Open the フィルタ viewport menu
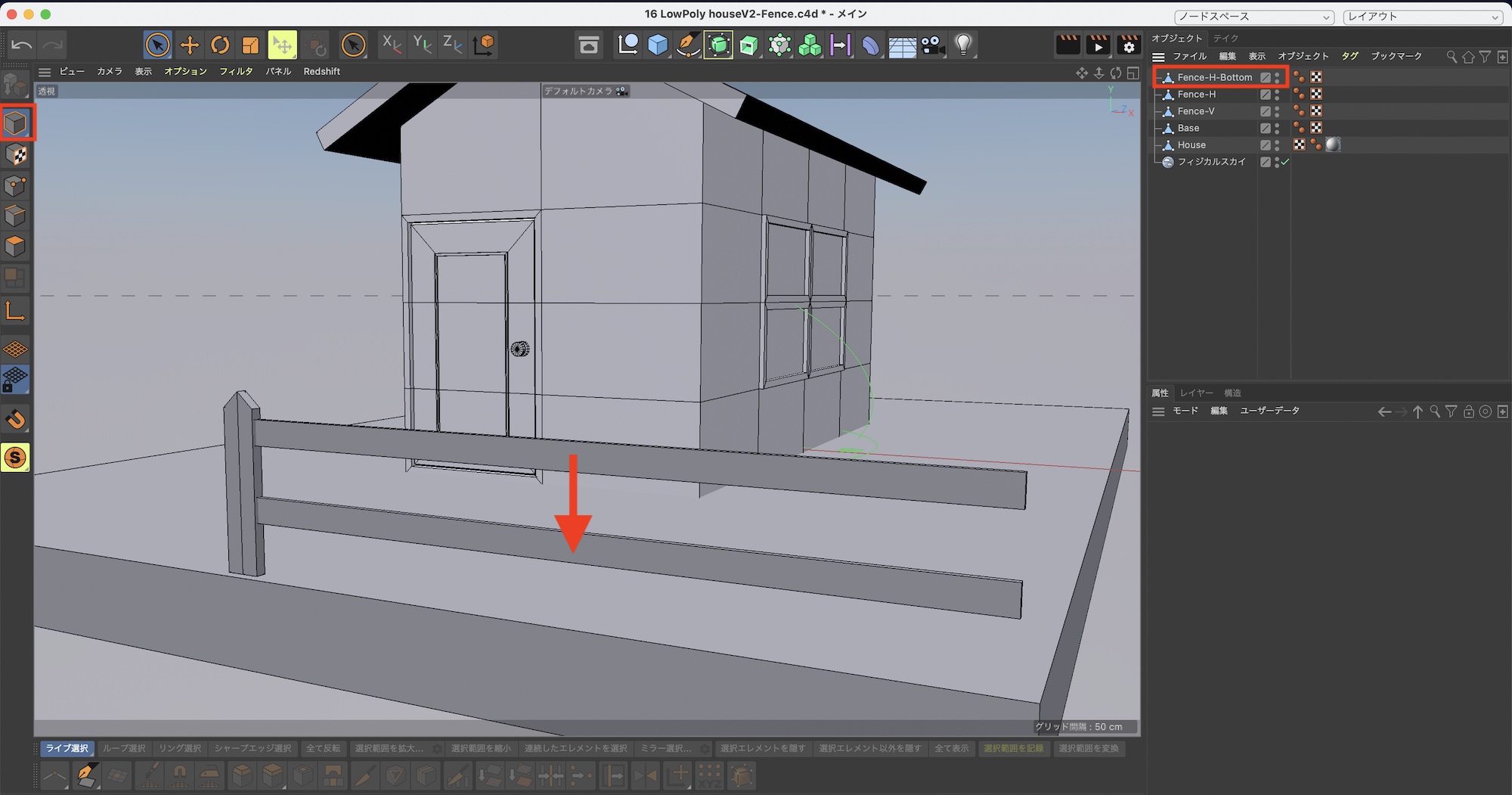The height and width of the screenshot is (795, 1512). coord(236,72)
